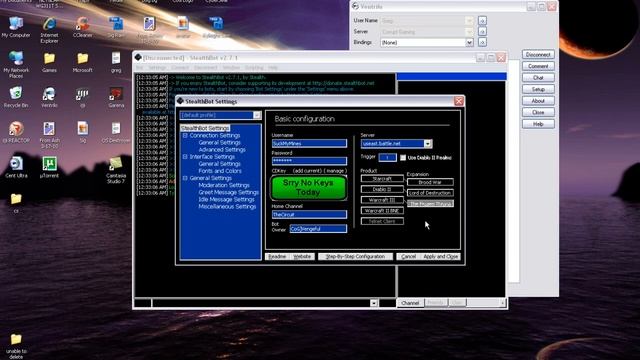Viewport: 640px width, 360px height.
Task: Select Fonts and Colors in settings tree
Action: 220,171
